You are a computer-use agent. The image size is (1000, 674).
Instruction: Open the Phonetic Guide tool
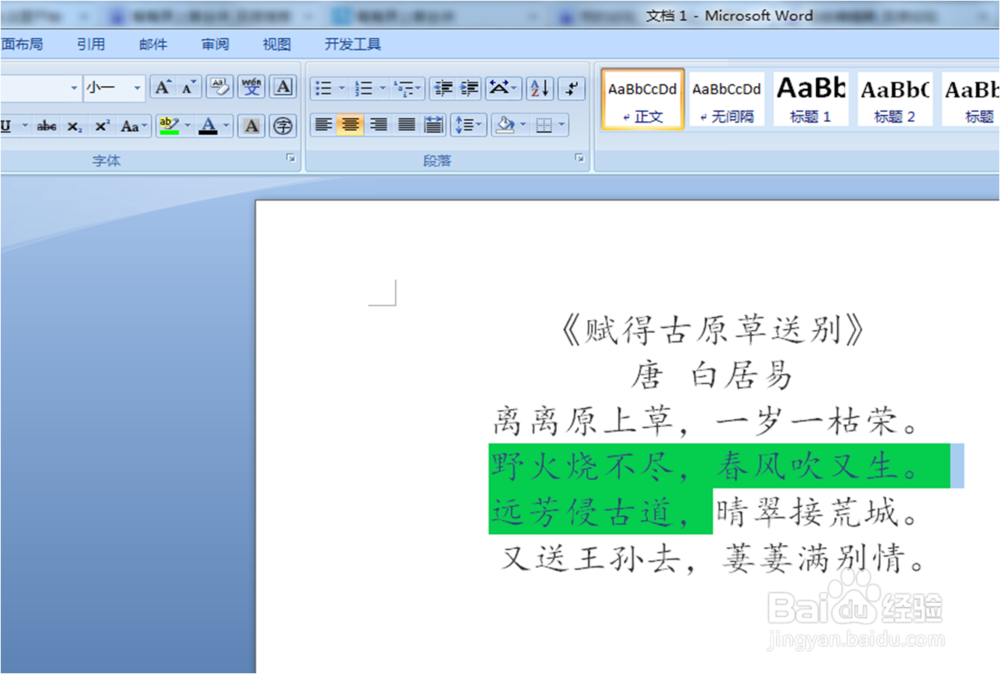click(x=252, y=87)
